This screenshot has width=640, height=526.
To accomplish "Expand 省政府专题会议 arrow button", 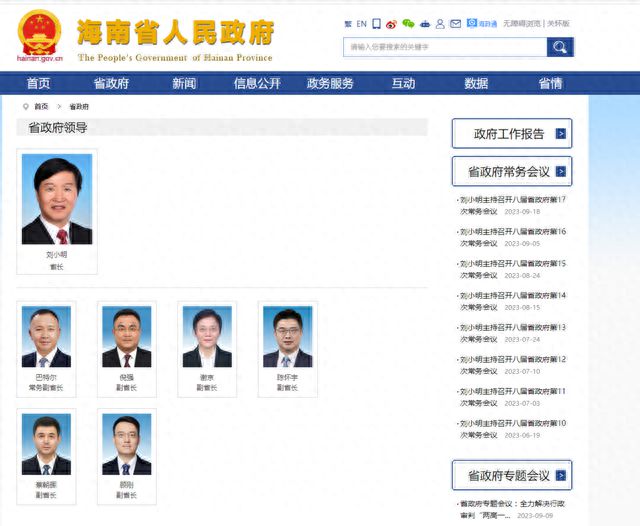I will 561,475.
